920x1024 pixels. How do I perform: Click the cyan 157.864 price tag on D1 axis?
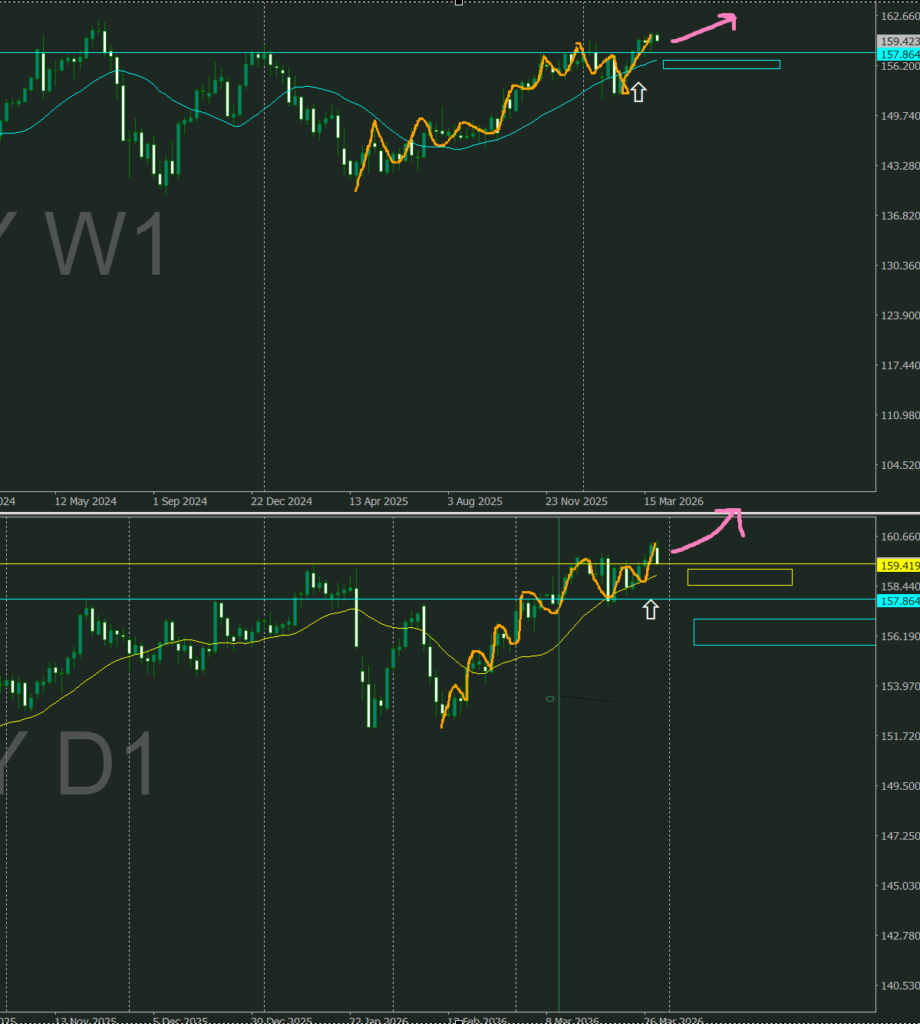click(x=897, y=600)
